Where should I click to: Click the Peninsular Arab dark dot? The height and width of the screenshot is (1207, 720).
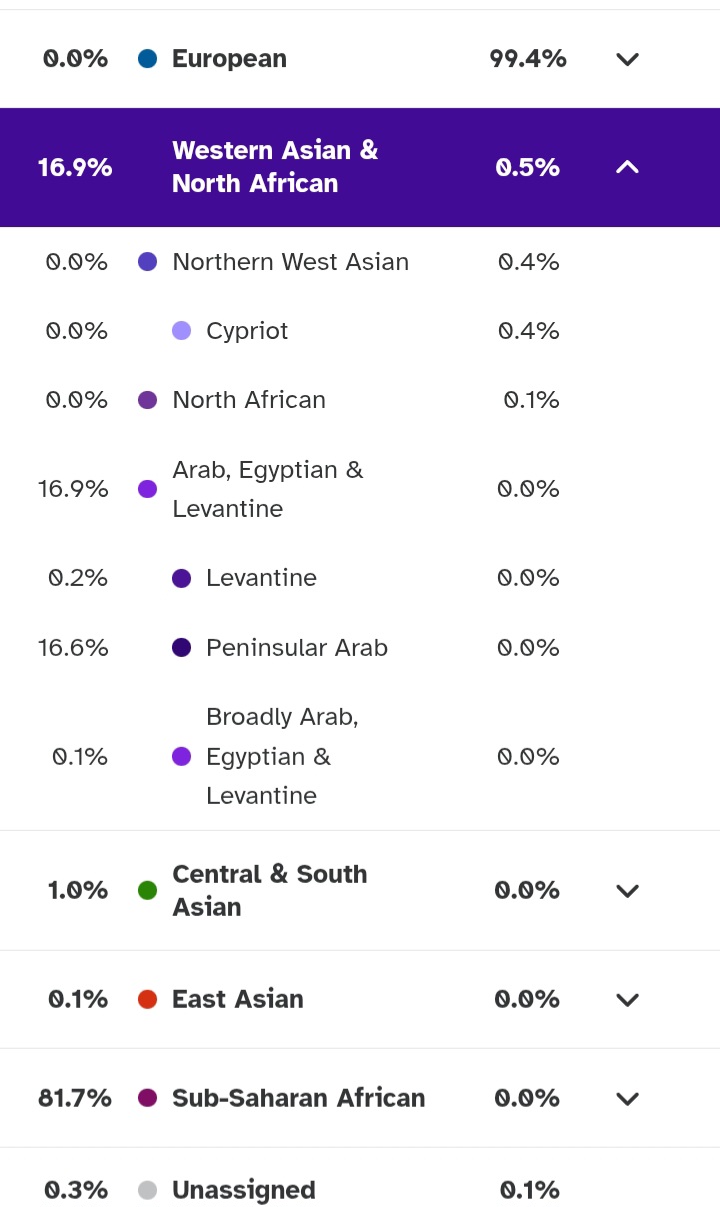tap(181, 648)
